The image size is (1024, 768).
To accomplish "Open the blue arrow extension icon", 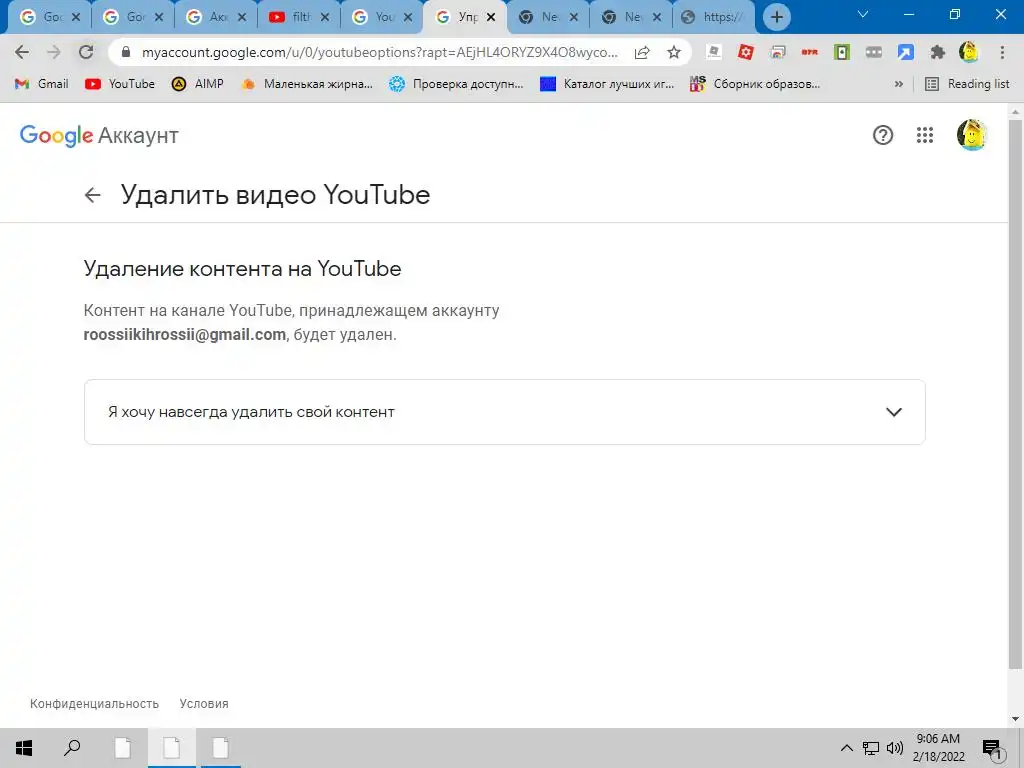I will (906, 52).
